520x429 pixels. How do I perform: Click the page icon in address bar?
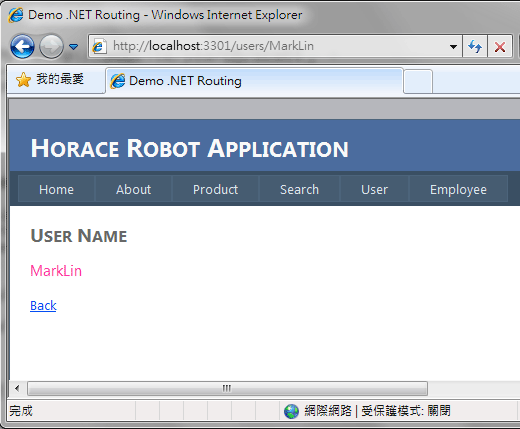[x=99, y=46]
